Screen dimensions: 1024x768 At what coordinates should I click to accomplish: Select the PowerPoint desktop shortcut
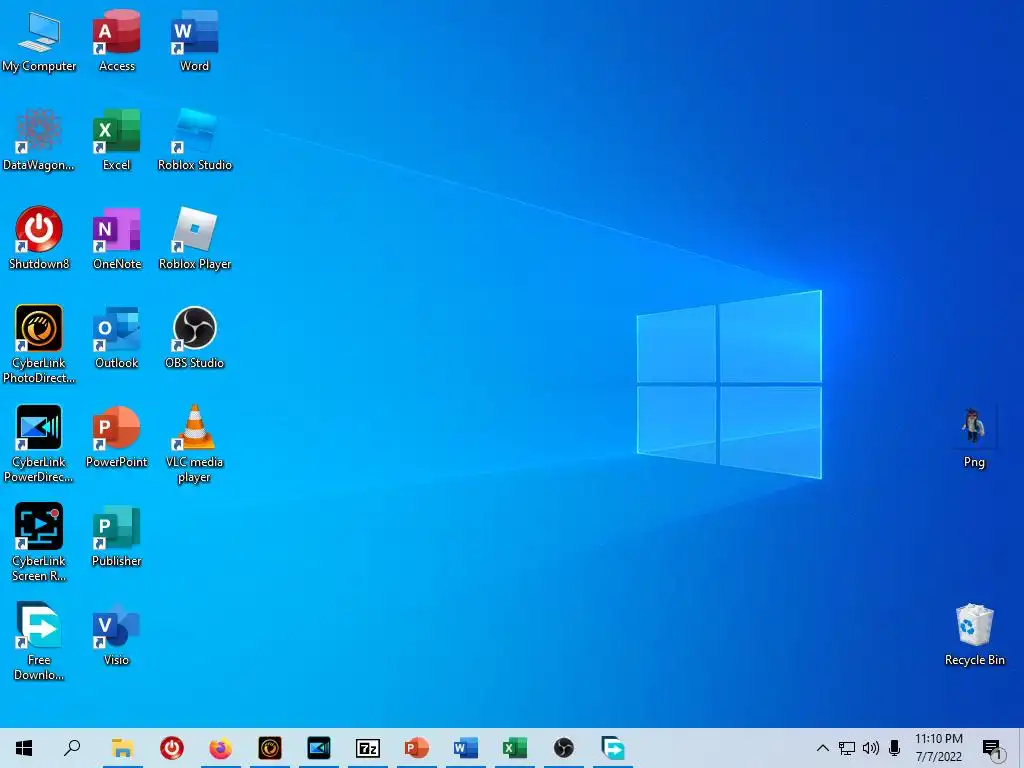[117, 438]
